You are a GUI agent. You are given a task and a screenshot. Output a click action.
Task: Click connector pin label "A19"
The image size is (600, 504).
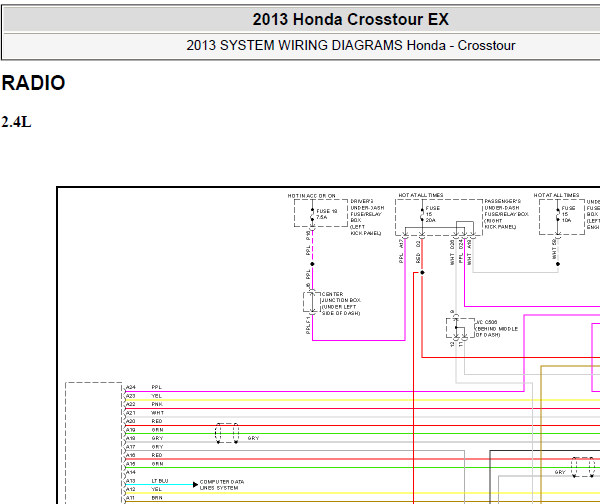(131, 430)
